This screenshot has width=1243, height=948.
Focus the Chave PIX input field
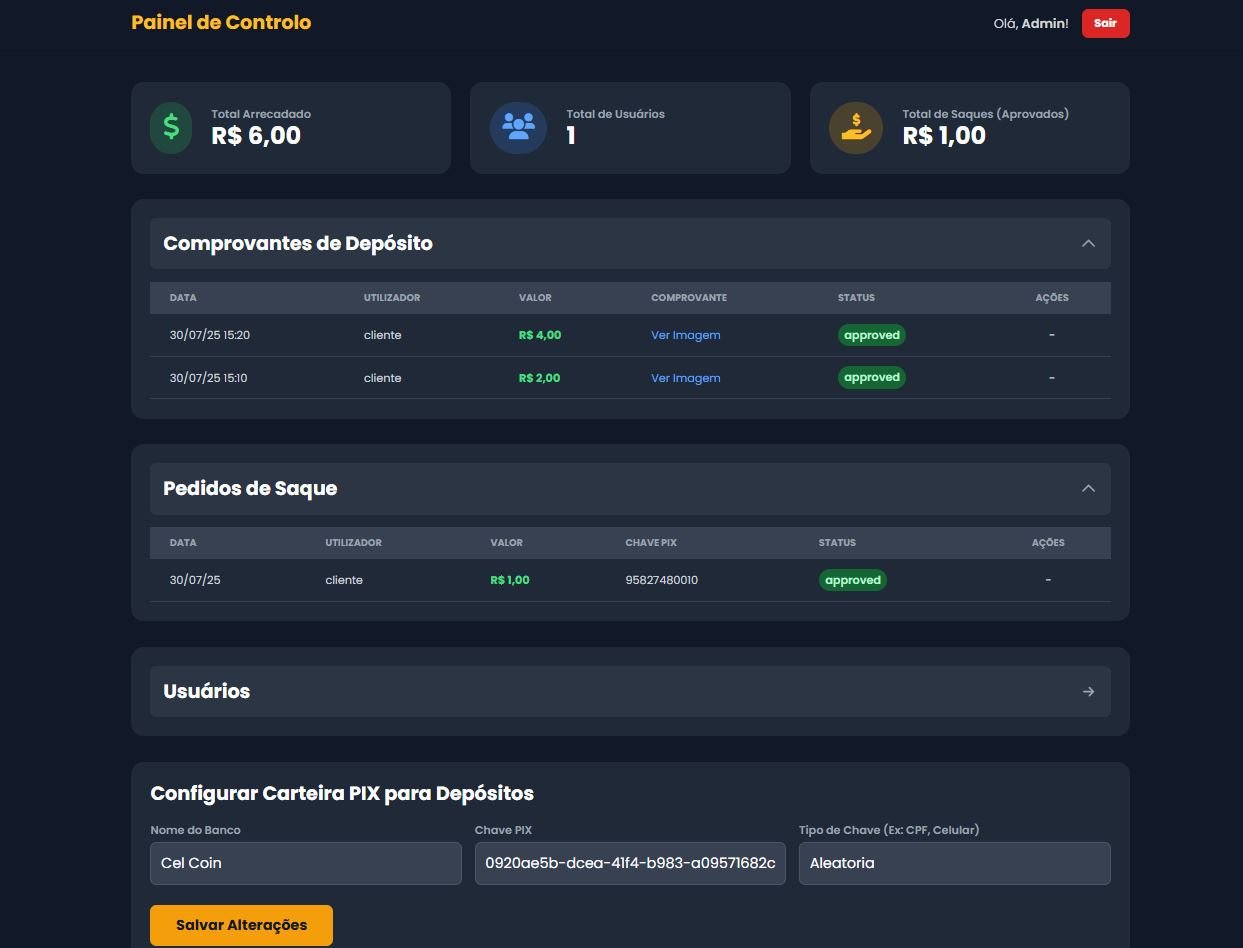point(630,863)
